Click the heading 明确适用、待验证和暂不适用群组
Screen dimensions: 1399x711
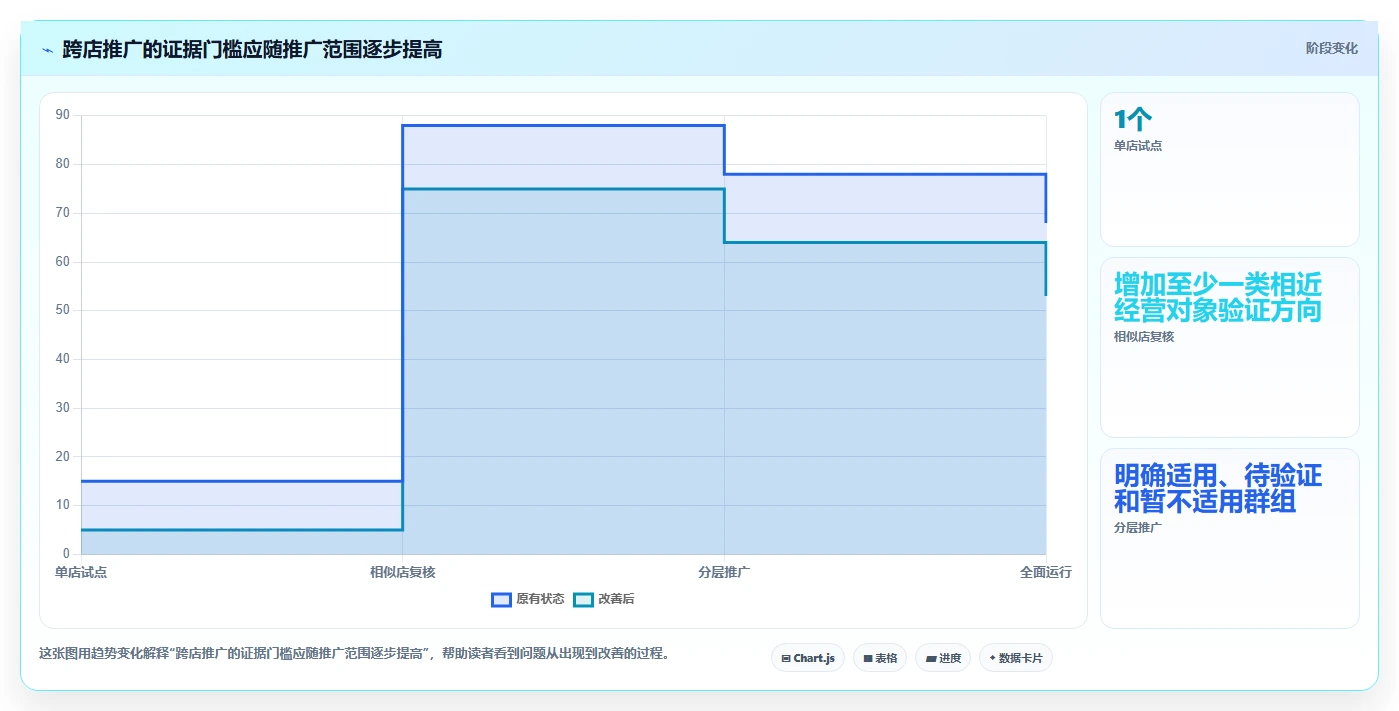click(x=1218, y=488)
